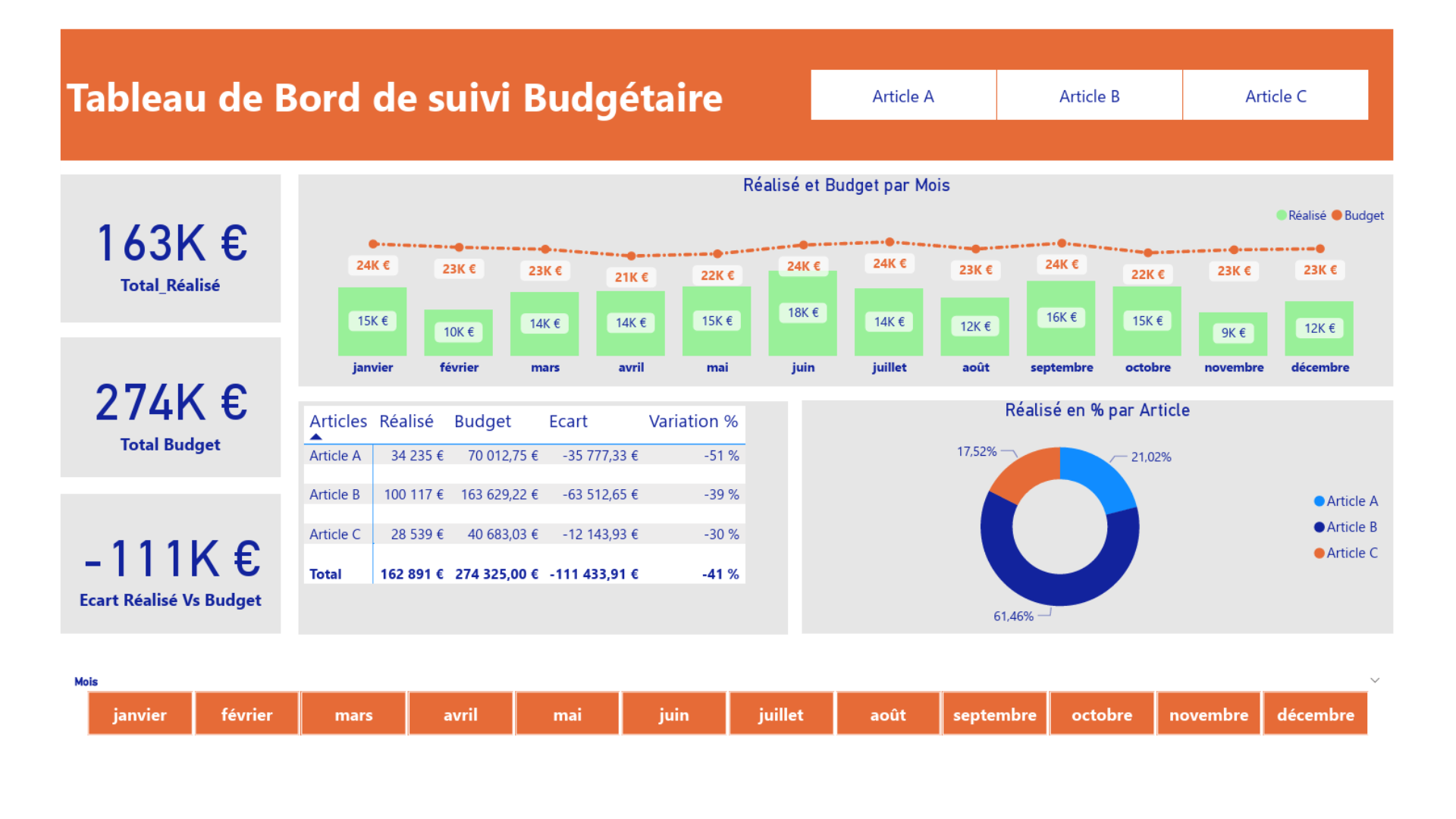1456x819 pixels.
Task: Sort table by the Articles column header
Action: tap(338, 421)
